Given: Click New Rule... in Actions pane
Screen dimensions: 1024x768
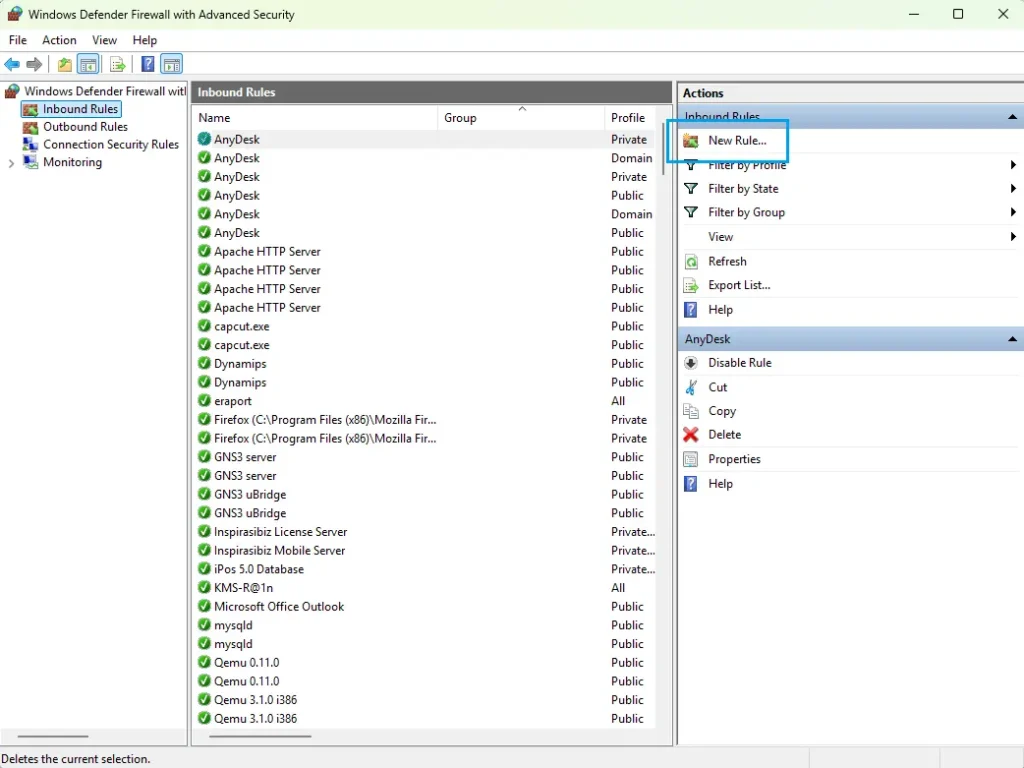Looking at the screenshot, I should click(737, 140).
